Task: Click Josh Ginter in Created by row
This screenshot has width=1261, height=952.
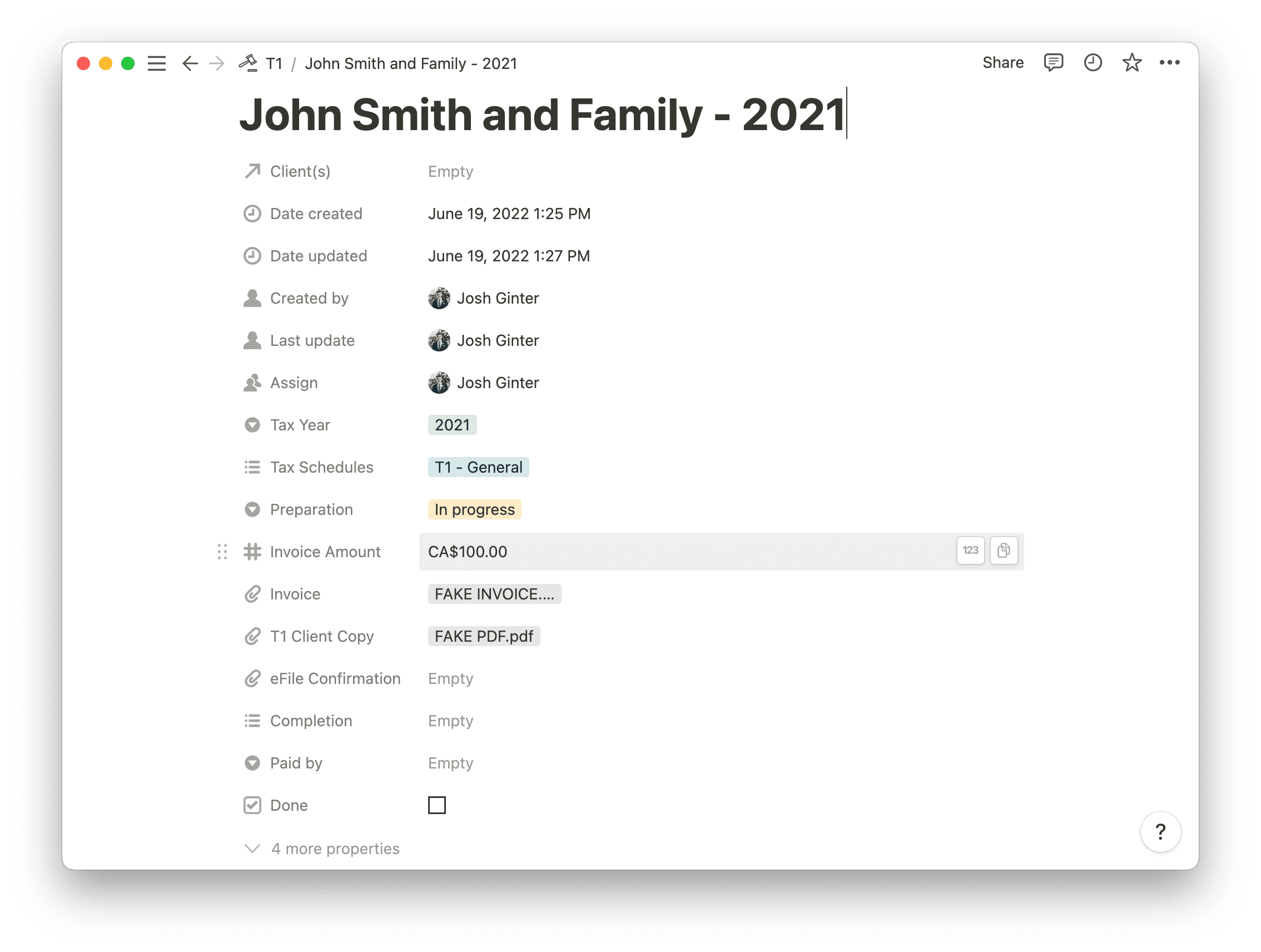Action: [x=483, y=297]
